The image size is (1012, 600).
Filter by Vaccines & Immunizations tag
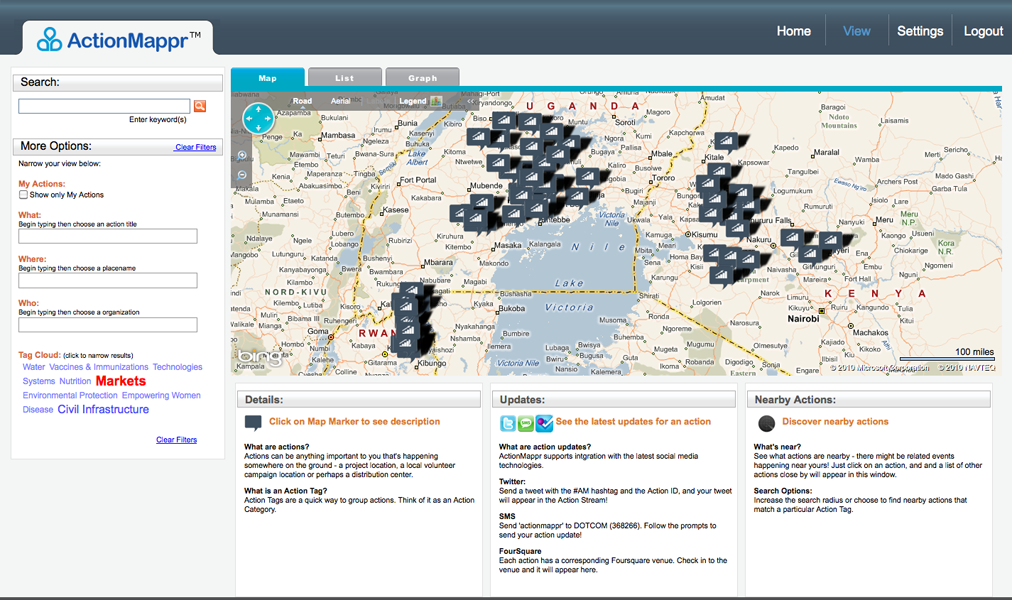[99, 366]
